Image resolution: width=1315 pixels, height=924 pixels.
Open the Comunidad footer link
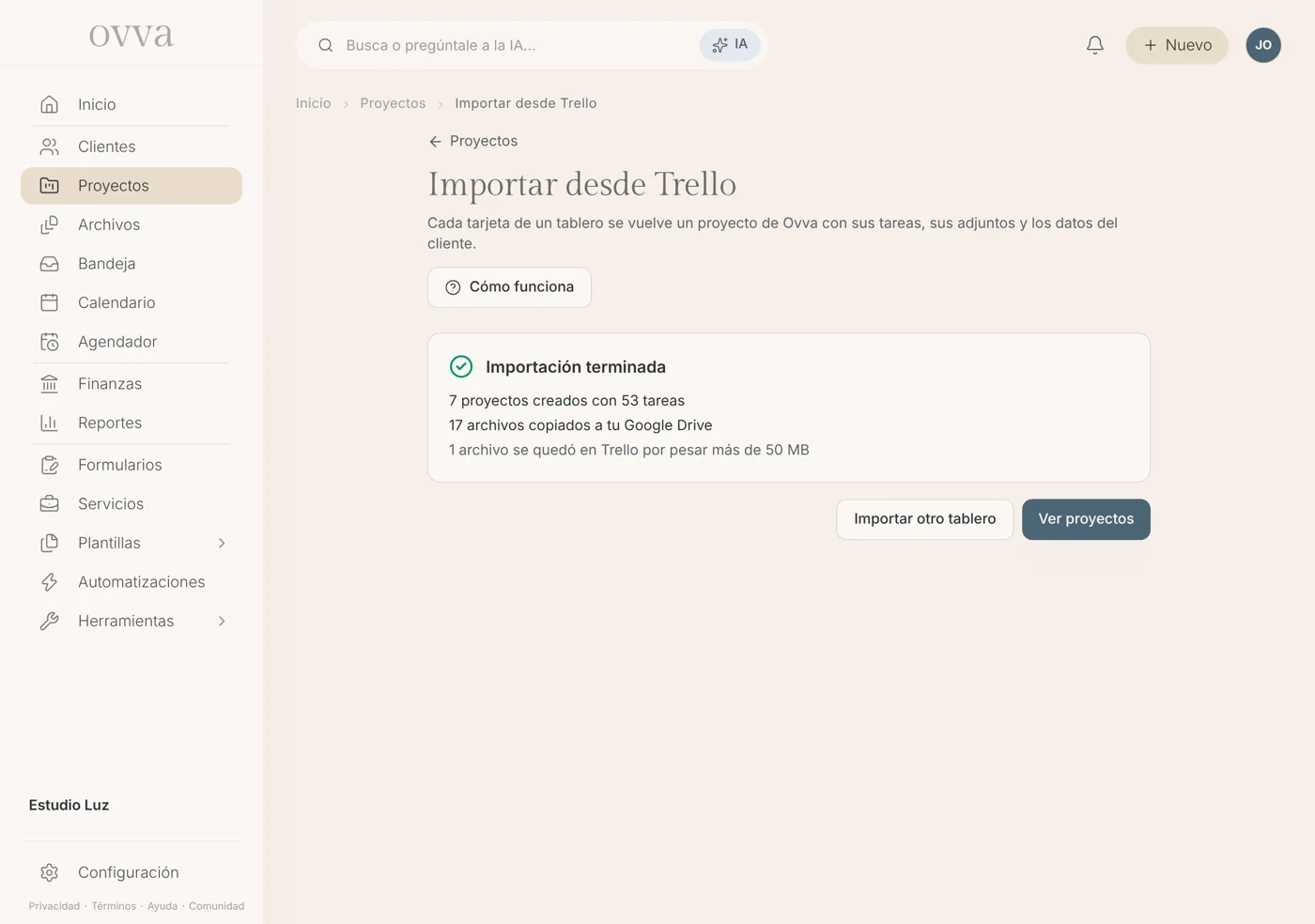(x=216, y=906)
